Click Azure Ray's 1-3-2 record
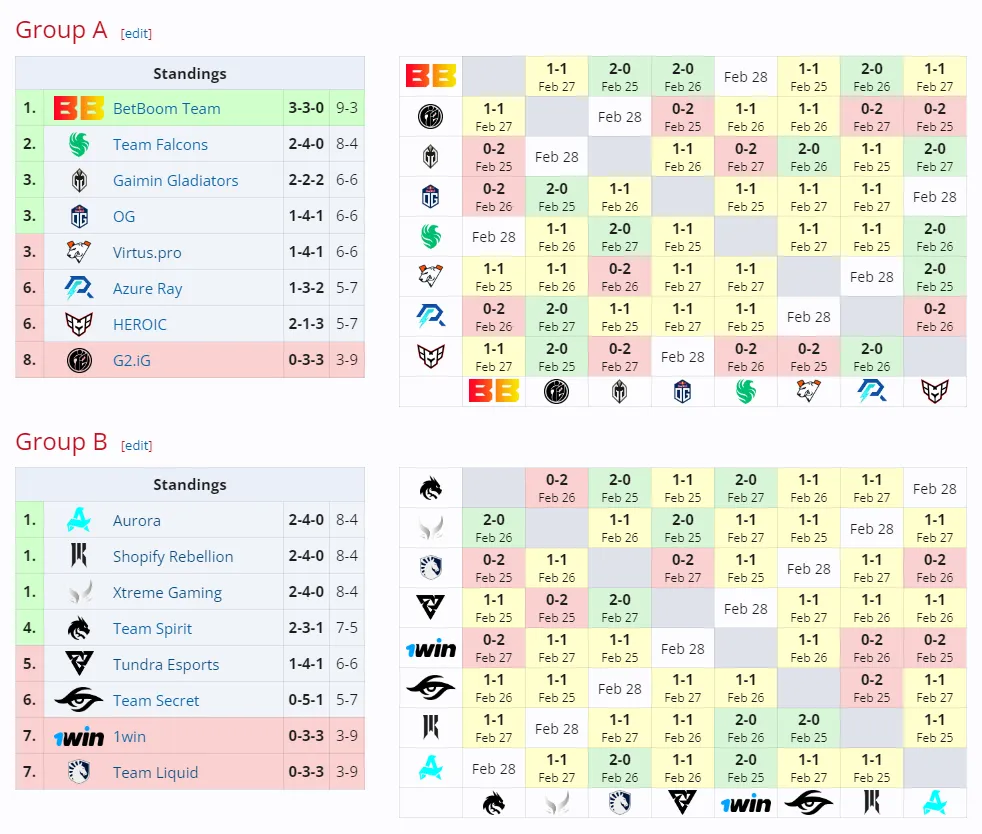The width and height of the screenshot is (982, 834). [306, 288]
